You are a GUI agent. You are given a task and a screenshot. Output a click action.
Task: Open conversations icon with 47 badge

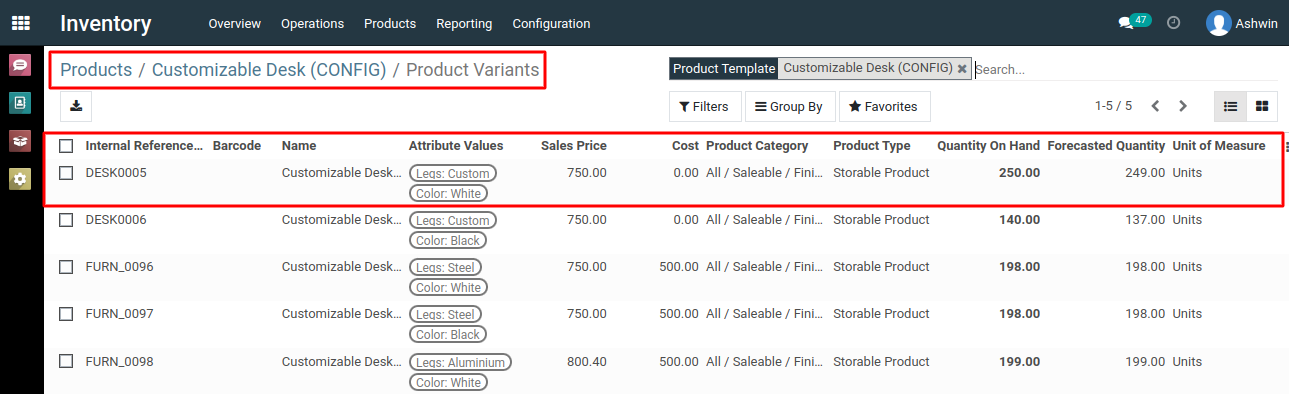click(x=1134, y=22)
